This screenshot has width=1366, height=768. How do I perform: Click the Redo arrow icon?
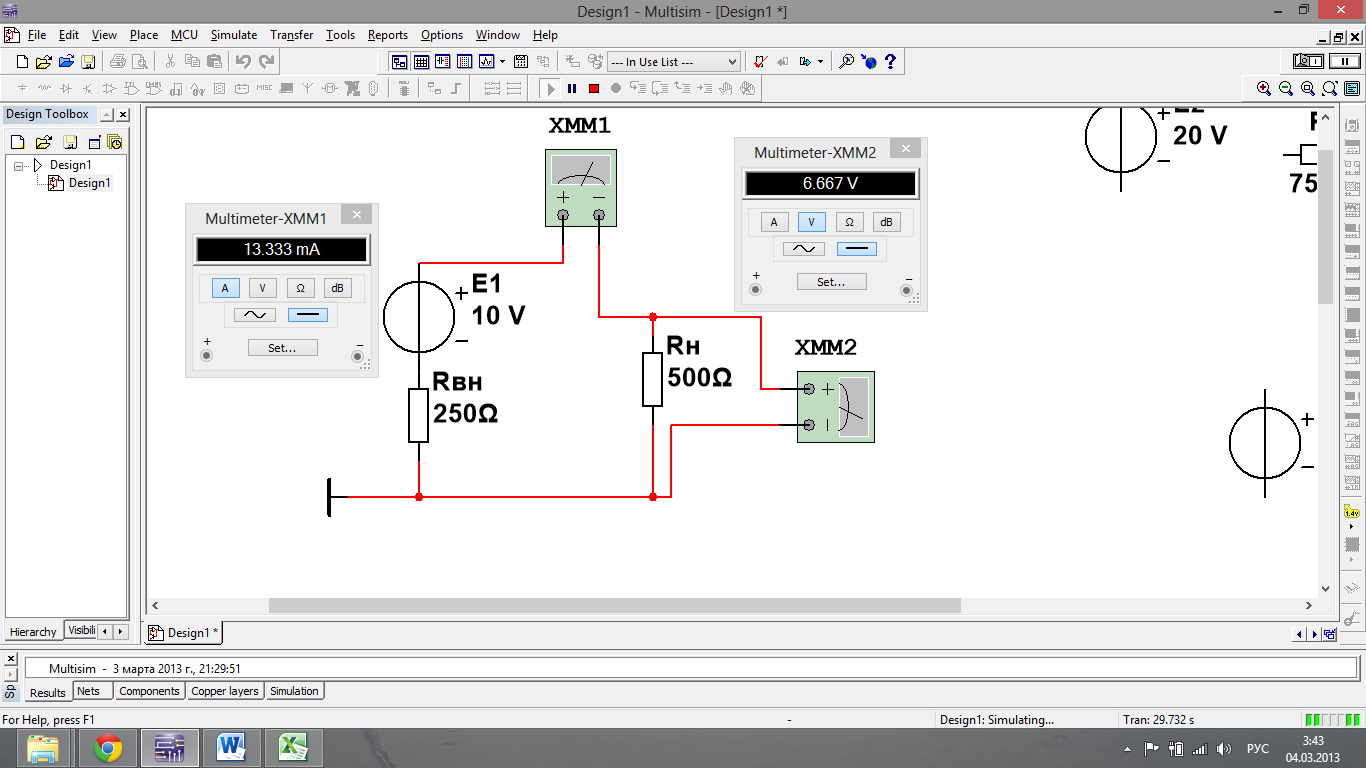267,61
